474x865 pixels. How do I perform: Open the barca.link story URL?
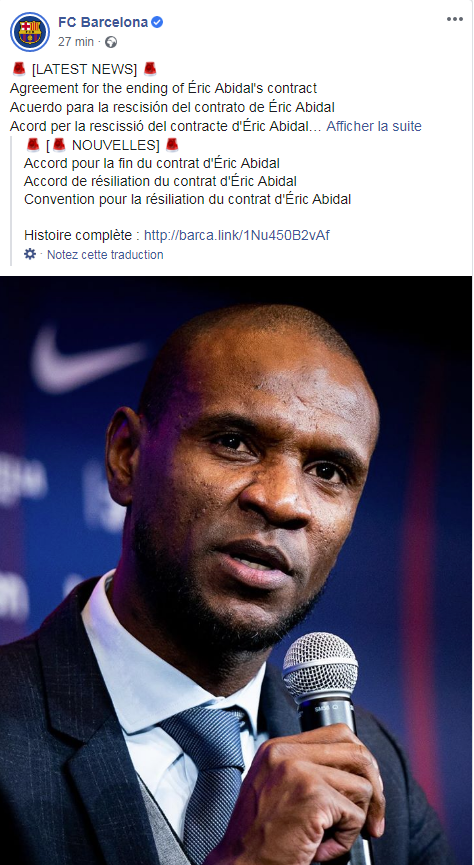[237, 236]
